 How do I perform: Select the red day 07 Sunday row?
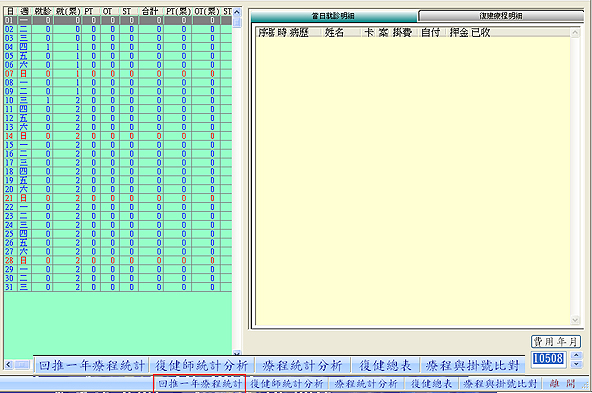117,74
